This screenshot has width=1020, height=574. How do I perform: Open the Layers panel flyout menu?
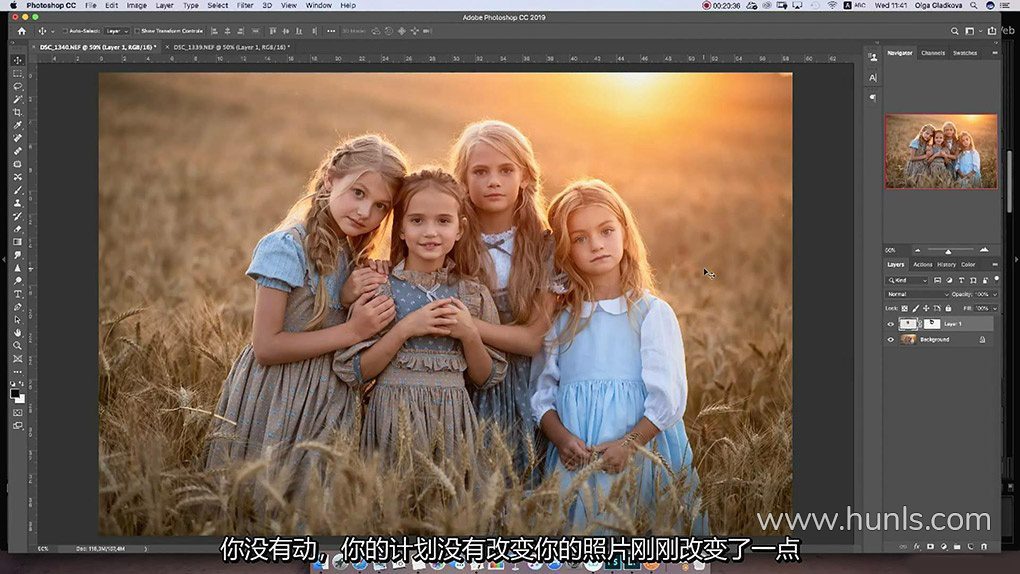(x=995, y=265)
